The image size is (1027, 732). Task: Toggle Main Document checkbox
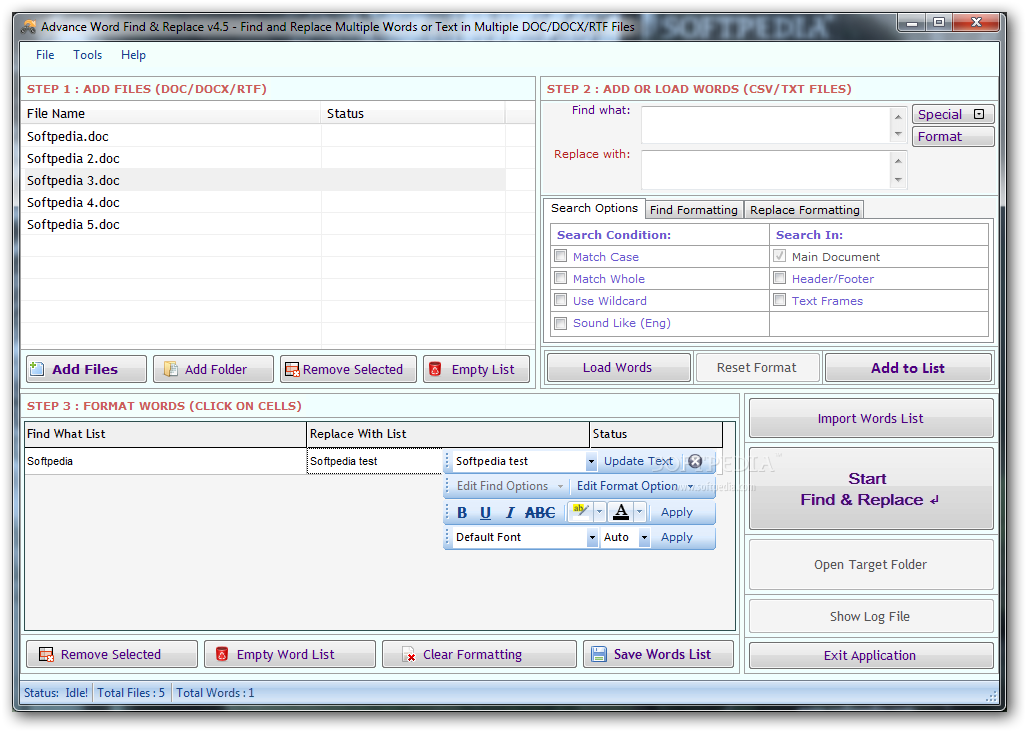pyautogui.click(x=779, y=256)
